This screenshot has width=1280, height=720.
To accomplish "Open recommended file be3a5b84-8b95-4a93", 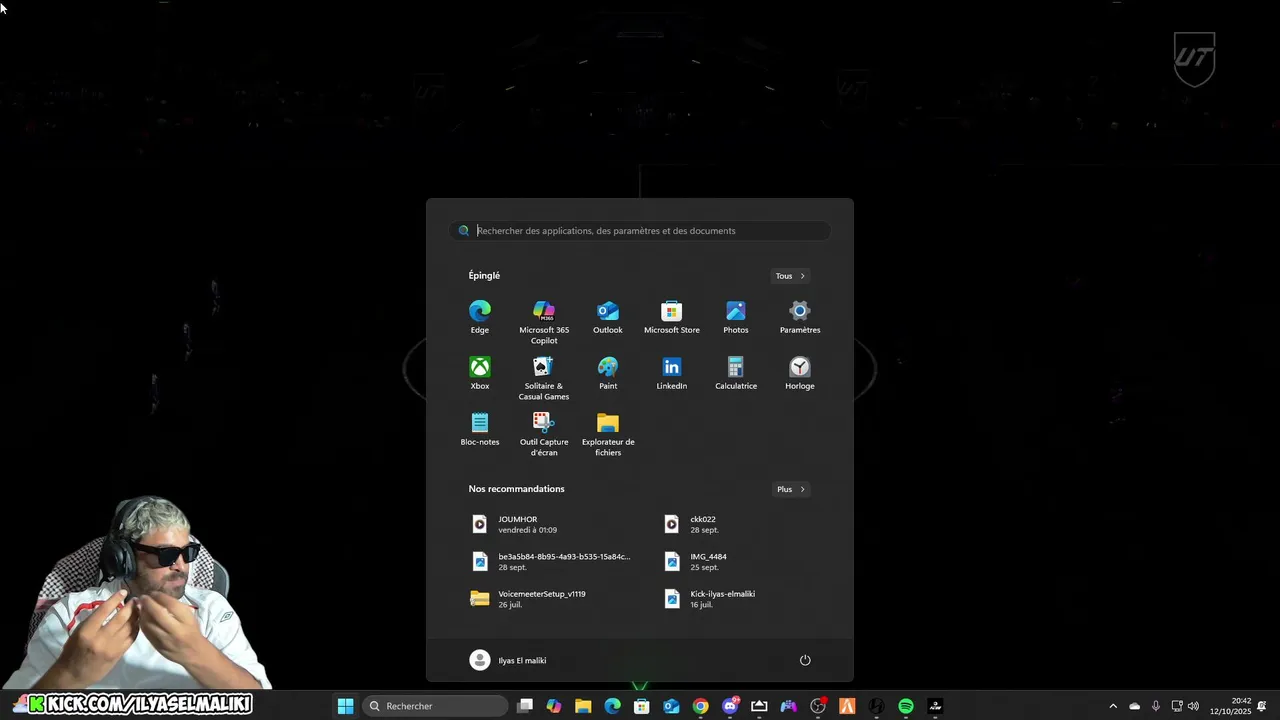I will tap(551, 561).
